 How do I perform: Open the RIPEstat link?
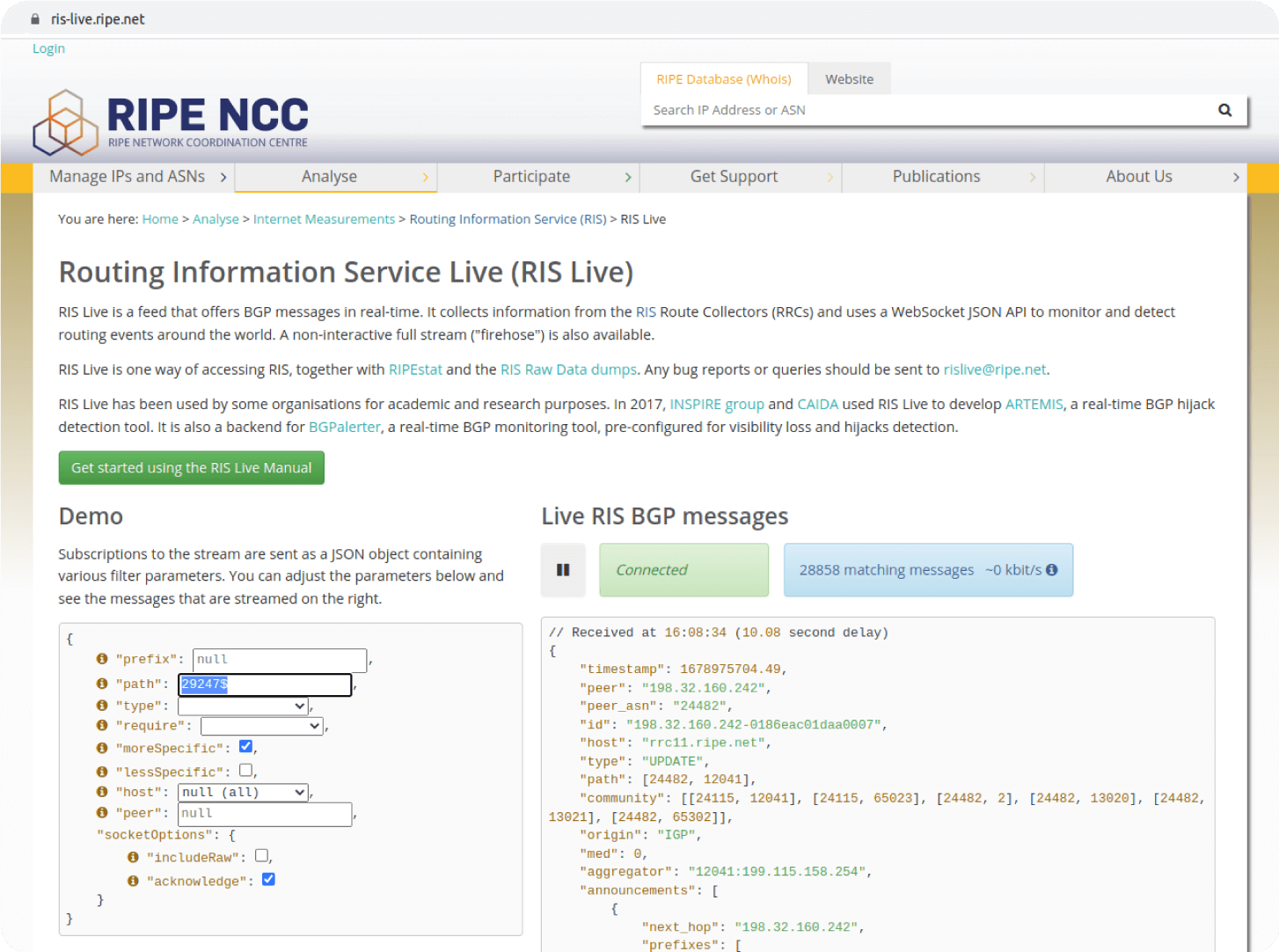coord(415,370)
